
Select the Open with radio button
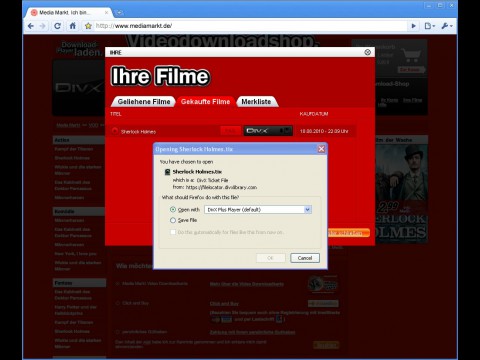tap(173, 210)
